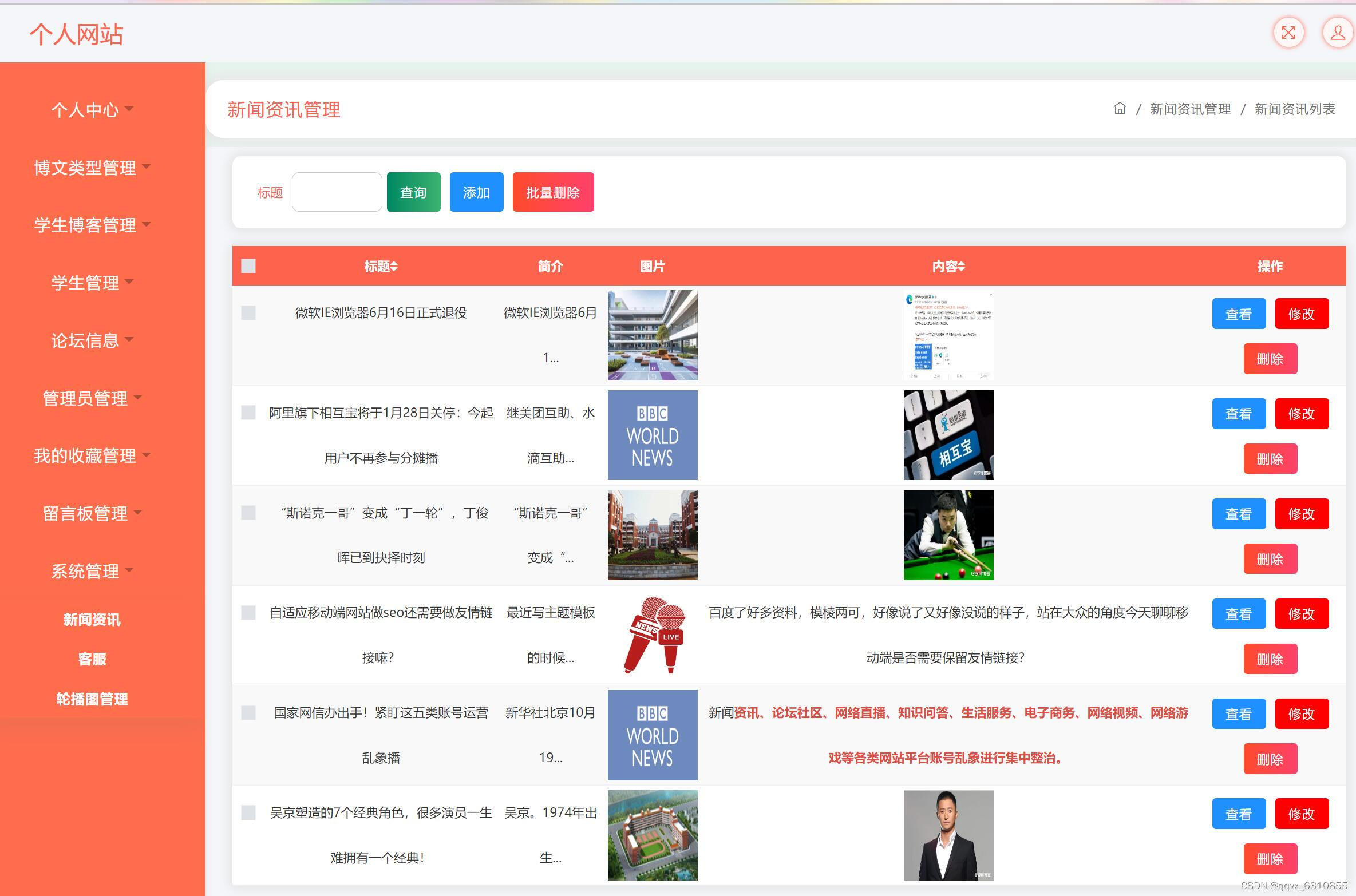Screen dimensions: 1356x896
Task: Click the fullscreen toggle icon in header
Action: point(1288,33)
